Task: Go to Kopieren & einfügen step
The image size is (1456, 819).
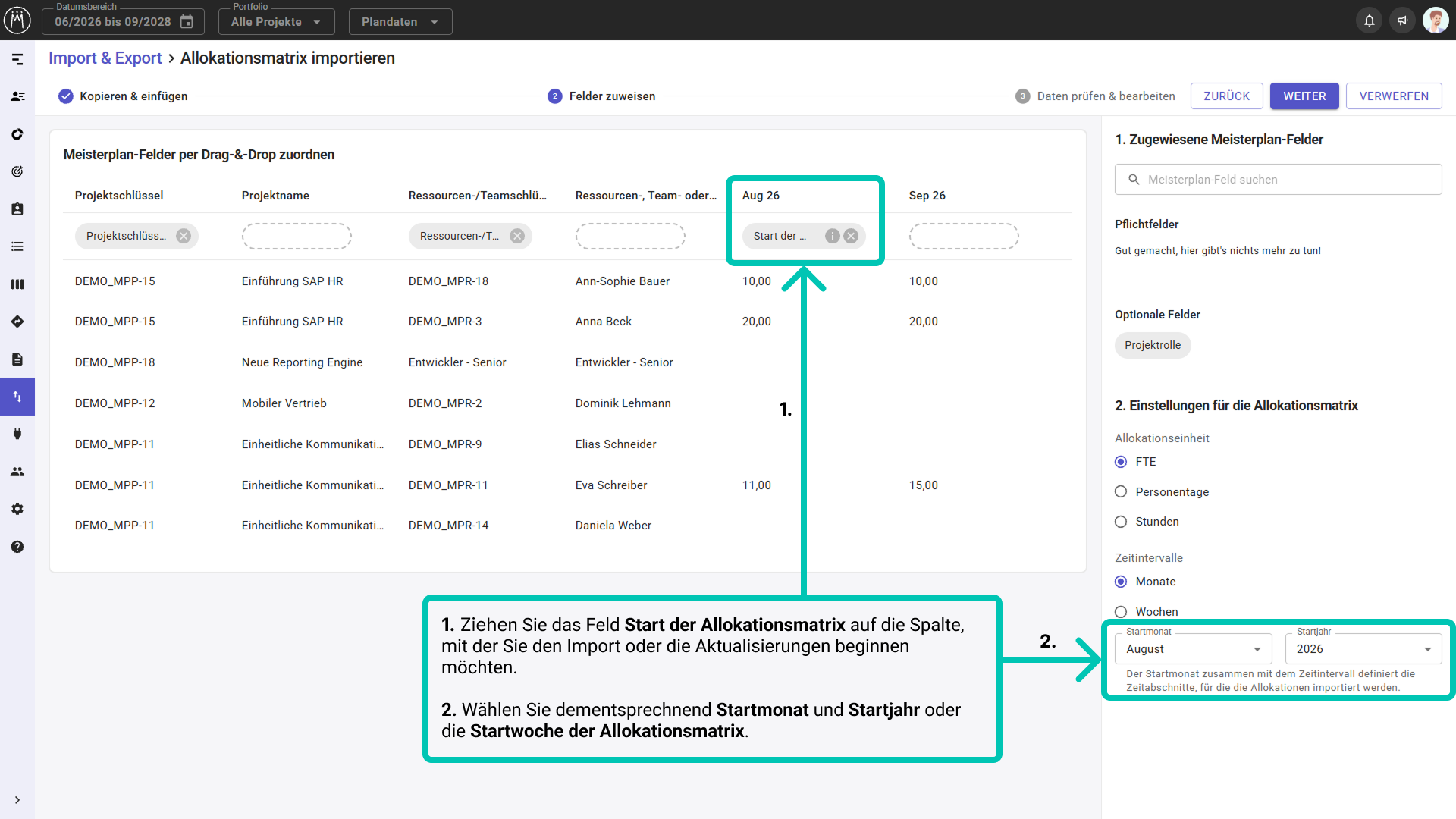Action: point(123,96)
